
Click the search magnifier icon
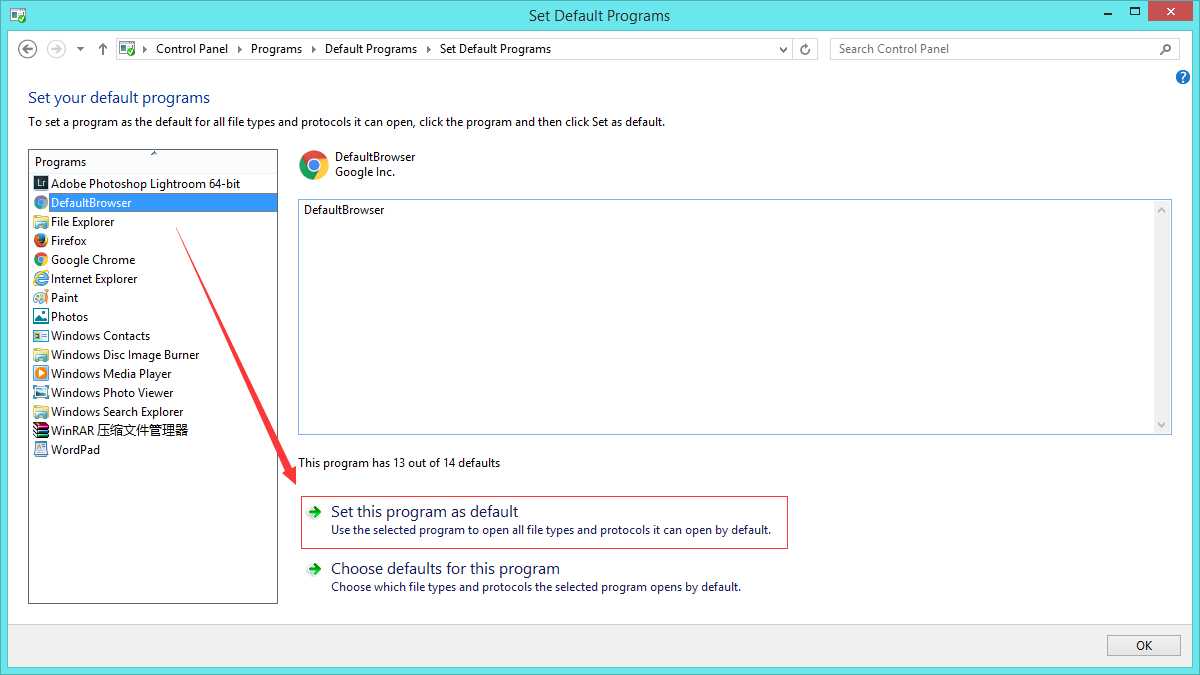pos(1165,49)
